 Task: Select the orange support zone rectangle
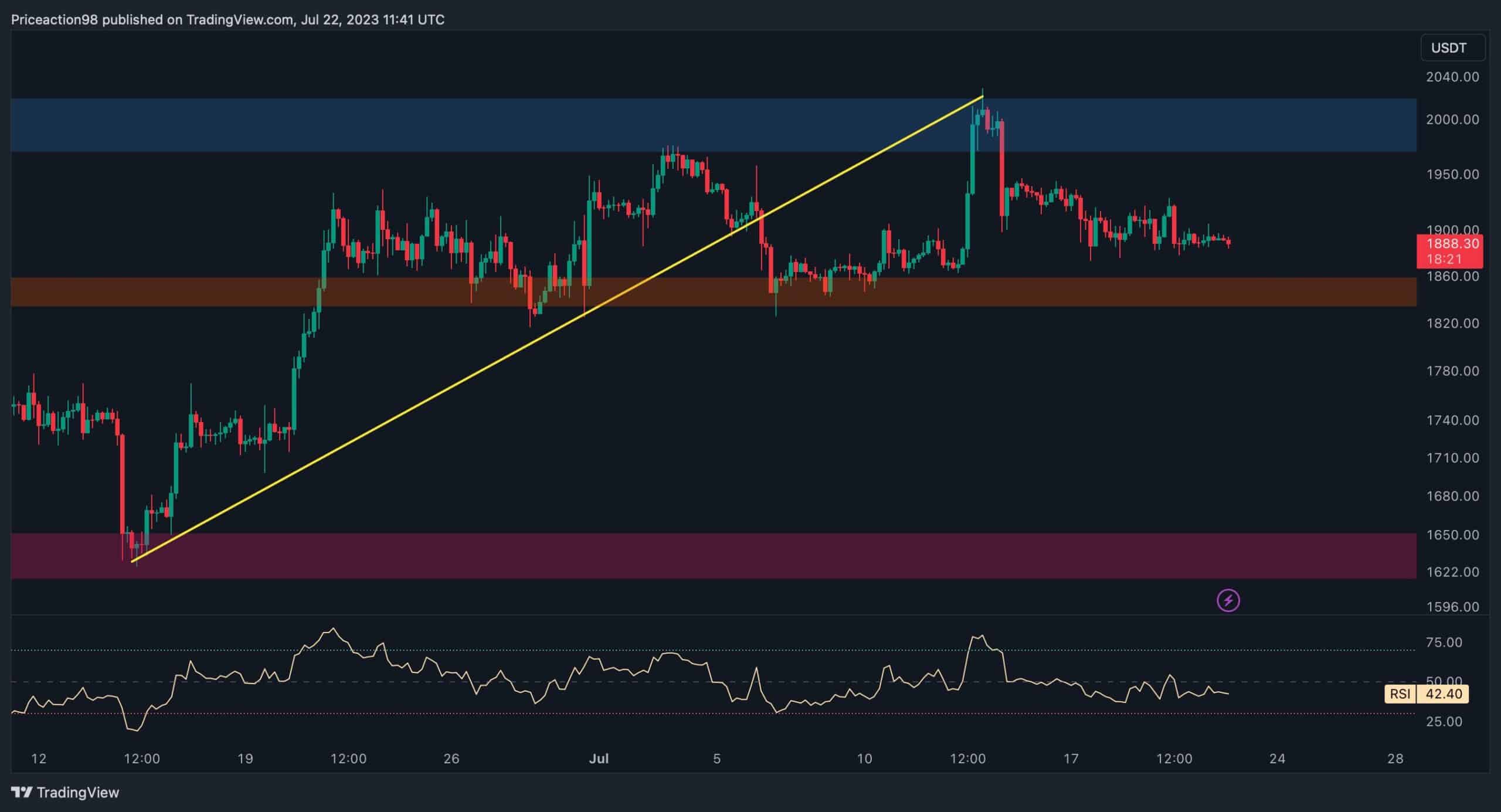[x=714, y=292]
